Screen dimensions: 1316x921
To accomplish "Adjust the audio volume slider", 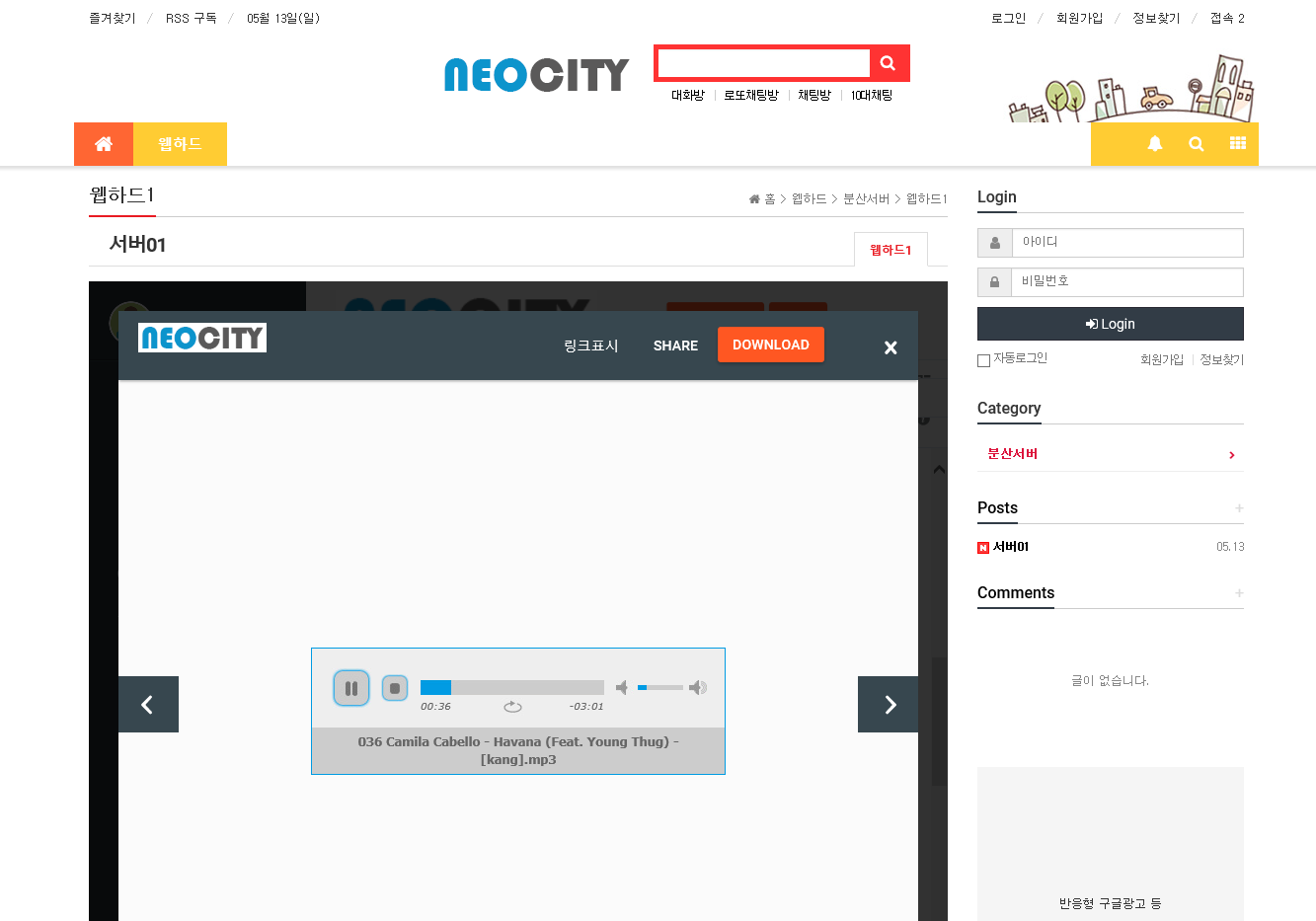I will [x=660, y=687].
